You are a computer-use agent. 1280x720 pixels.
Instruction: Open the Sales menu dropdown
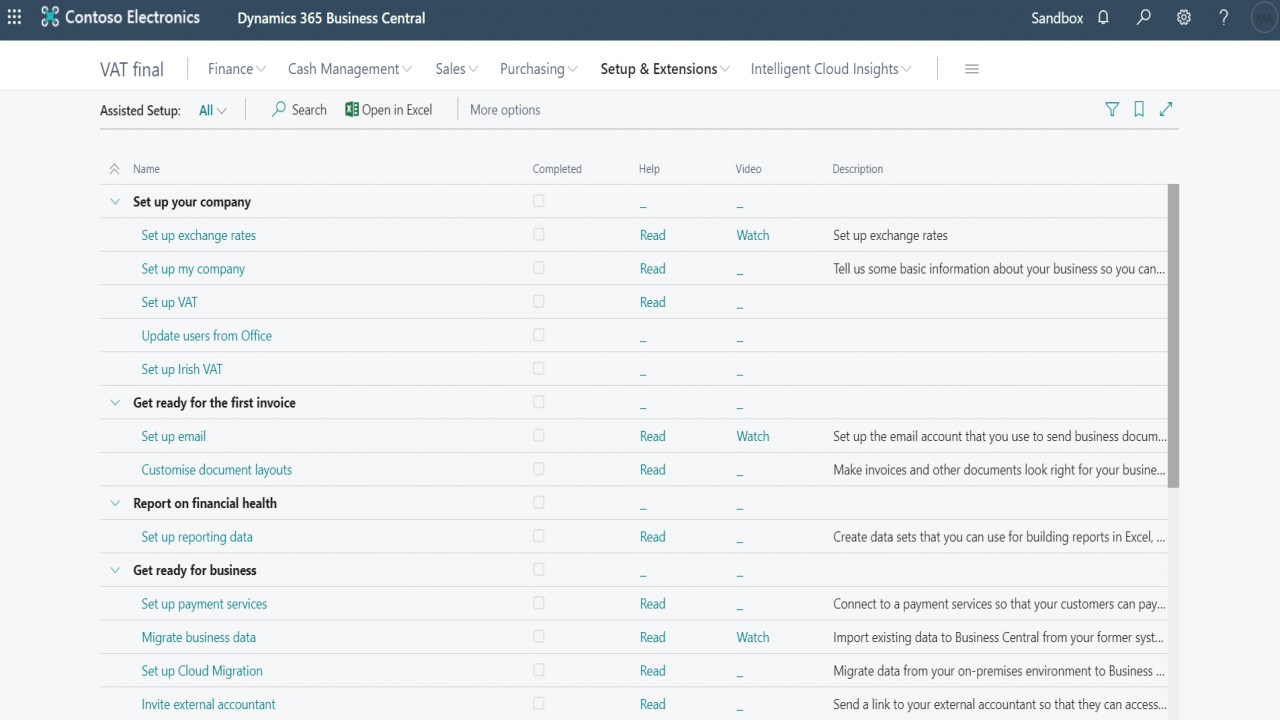click(x=457, y=69)
